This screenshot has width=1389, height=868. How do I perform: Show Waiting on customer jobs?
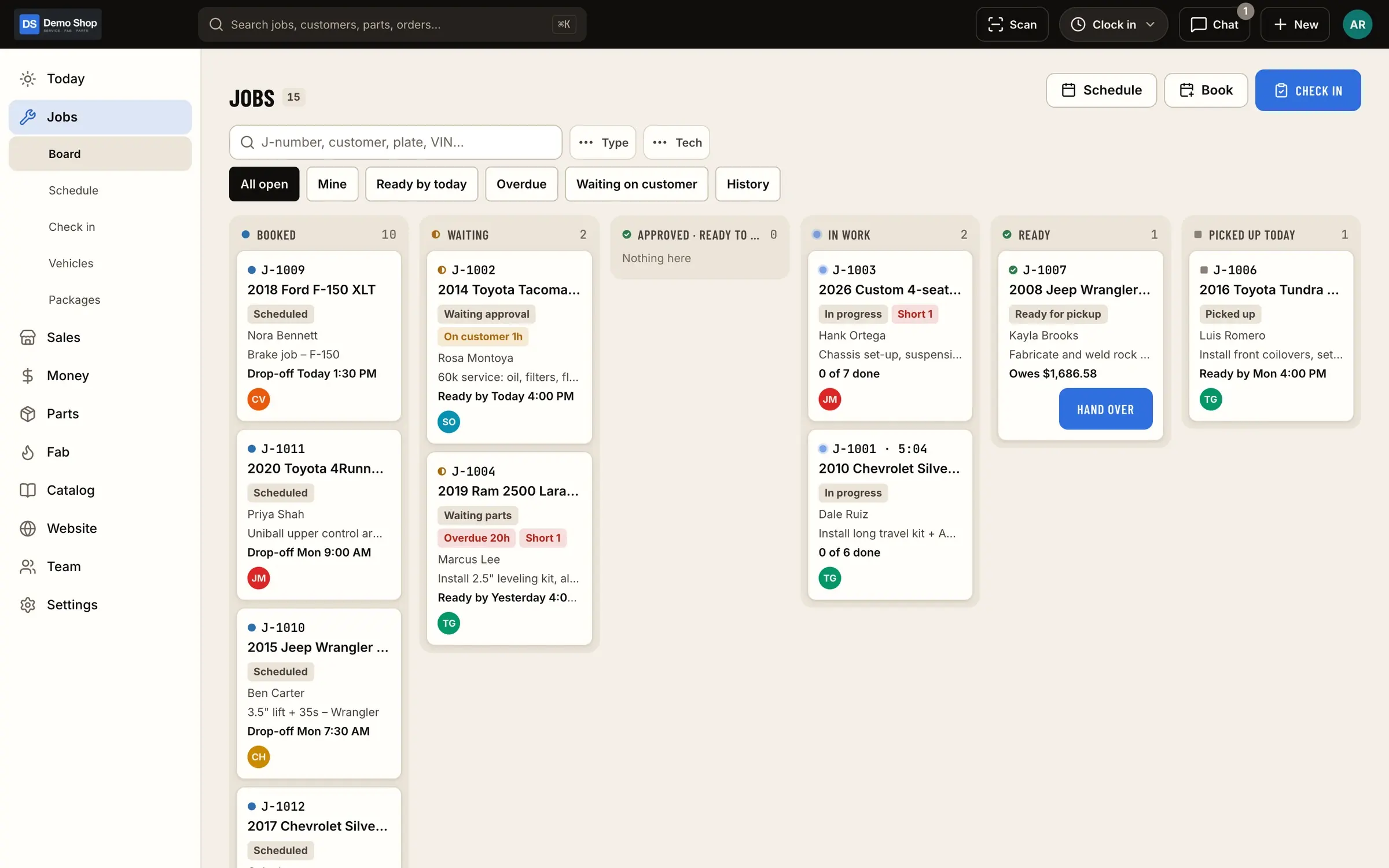pyautogui.click(x=637, y=184)
